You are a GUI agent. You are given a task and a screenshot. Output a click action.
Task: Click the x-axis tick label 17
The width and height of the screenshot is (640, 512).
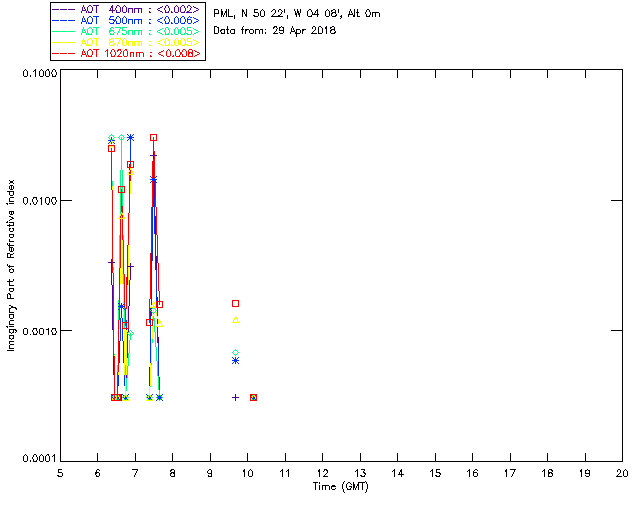tap(510, 473)
